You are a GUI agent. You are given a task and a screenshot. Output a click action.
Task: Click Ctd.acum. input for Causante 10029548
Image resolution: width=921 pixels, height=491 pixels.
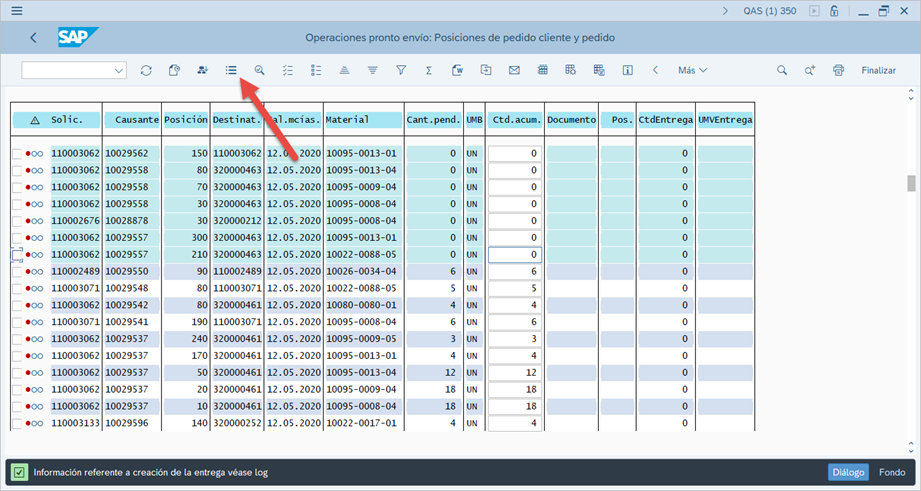[x=514, y=289]
